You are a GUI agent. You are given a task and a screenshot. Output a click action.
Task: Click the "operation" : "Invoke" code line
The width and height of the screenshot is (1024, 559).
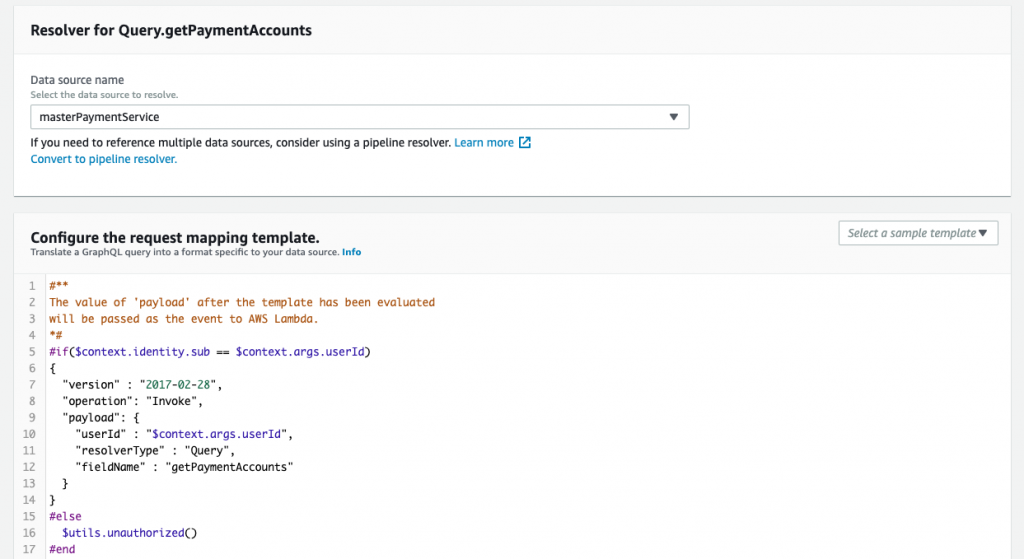[x=133, y=401]
